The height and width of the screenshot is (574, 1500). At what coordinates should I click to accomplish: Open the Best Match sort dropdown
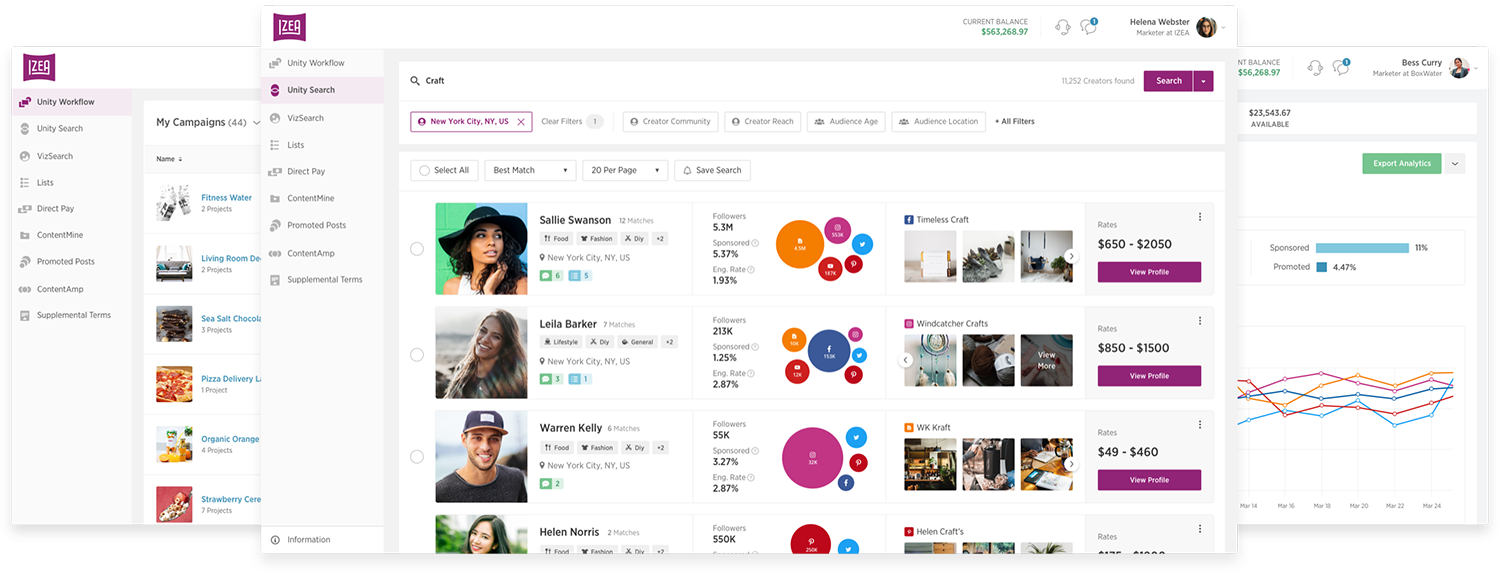tap(531, 171)
